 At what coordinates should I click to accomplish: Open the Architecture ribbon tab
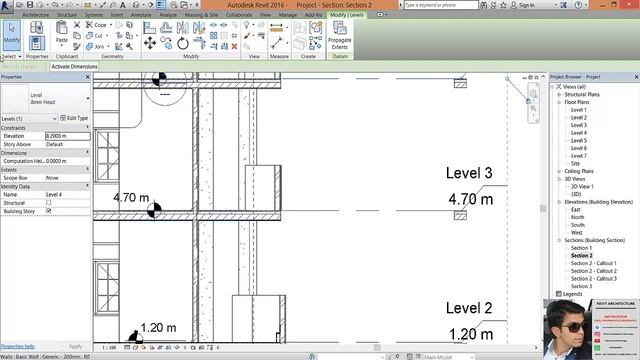point(36,15)
